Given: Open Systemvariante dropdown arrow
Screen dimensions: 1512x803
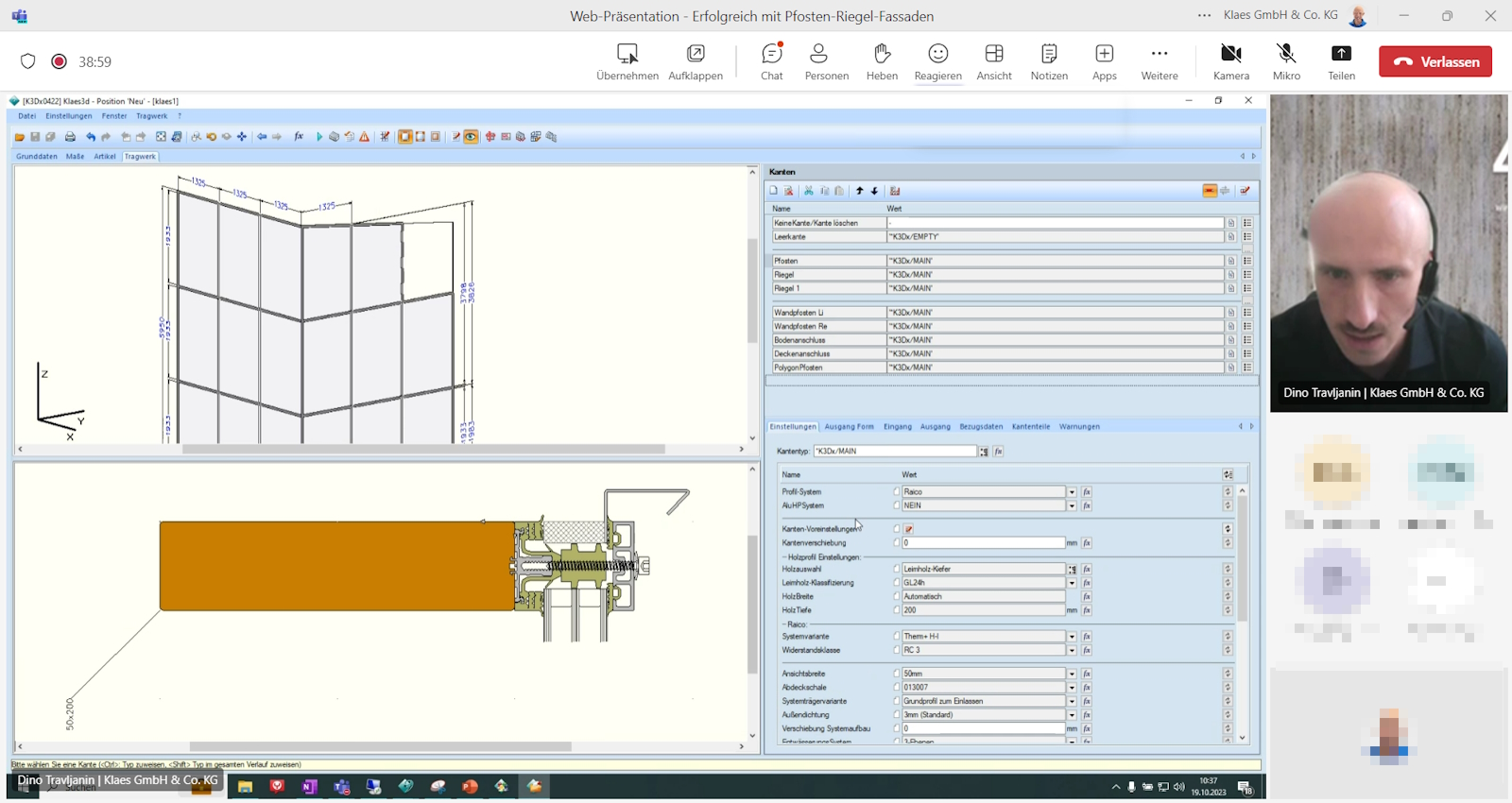Looking at the screenshot, I should [1072, 637].
